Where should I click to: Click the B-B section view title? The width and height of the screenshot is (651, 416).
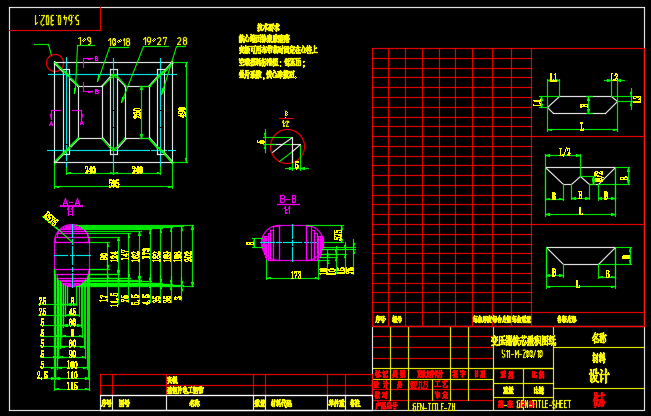288,199
